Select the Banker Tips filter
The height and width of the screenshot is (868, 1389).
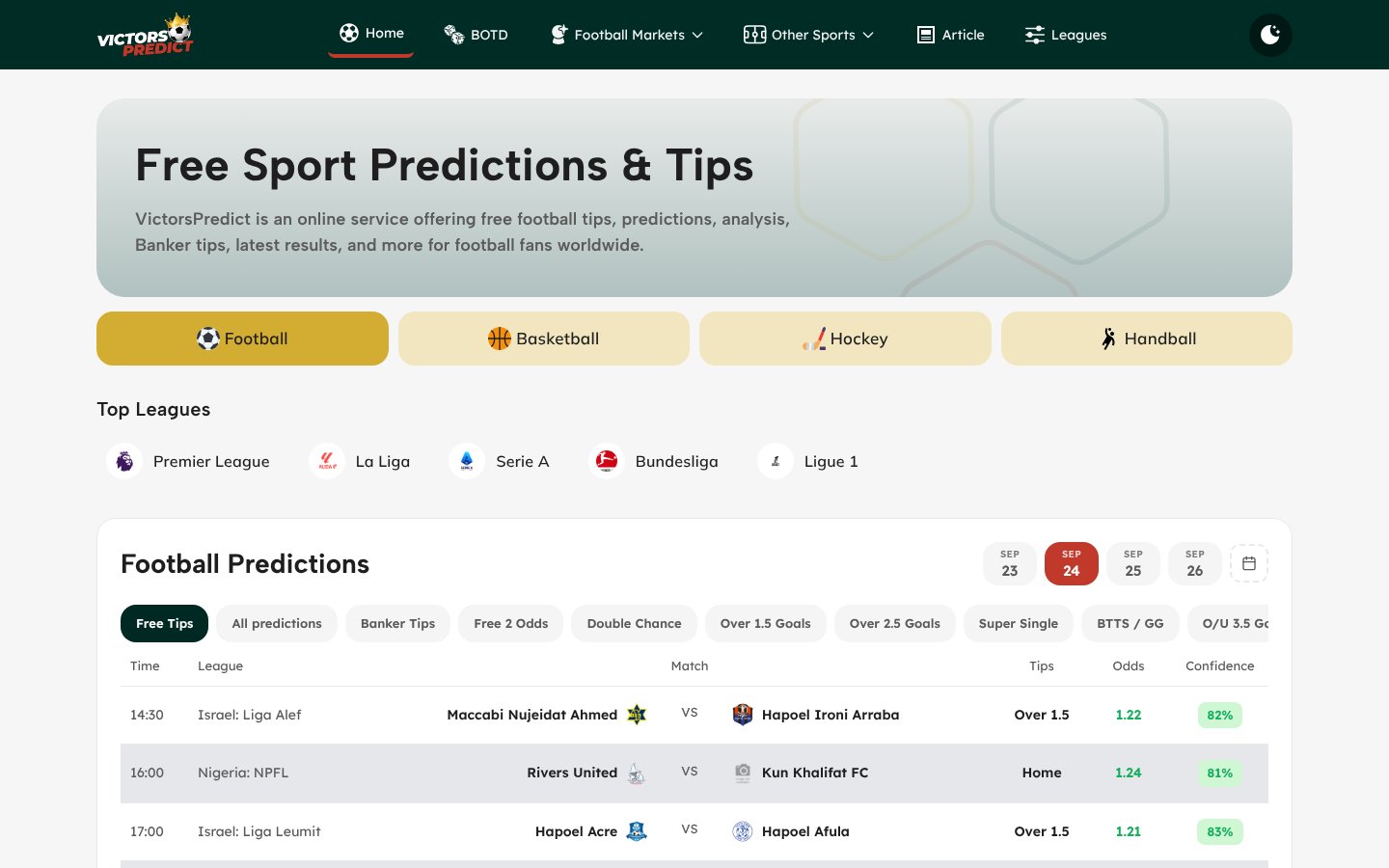click(398, 623)
